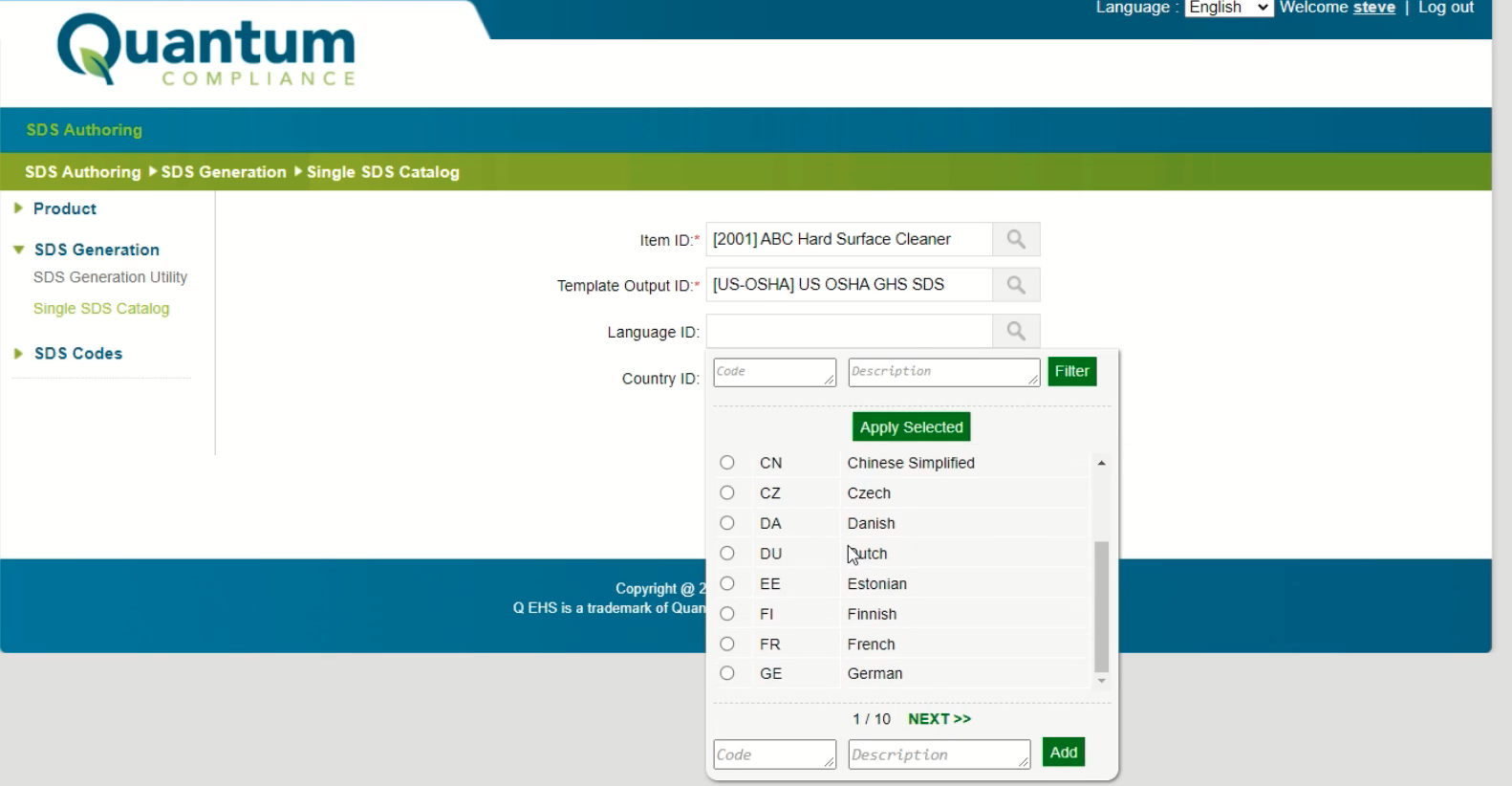Select the GE German radio button

click(x=727, y=673)
